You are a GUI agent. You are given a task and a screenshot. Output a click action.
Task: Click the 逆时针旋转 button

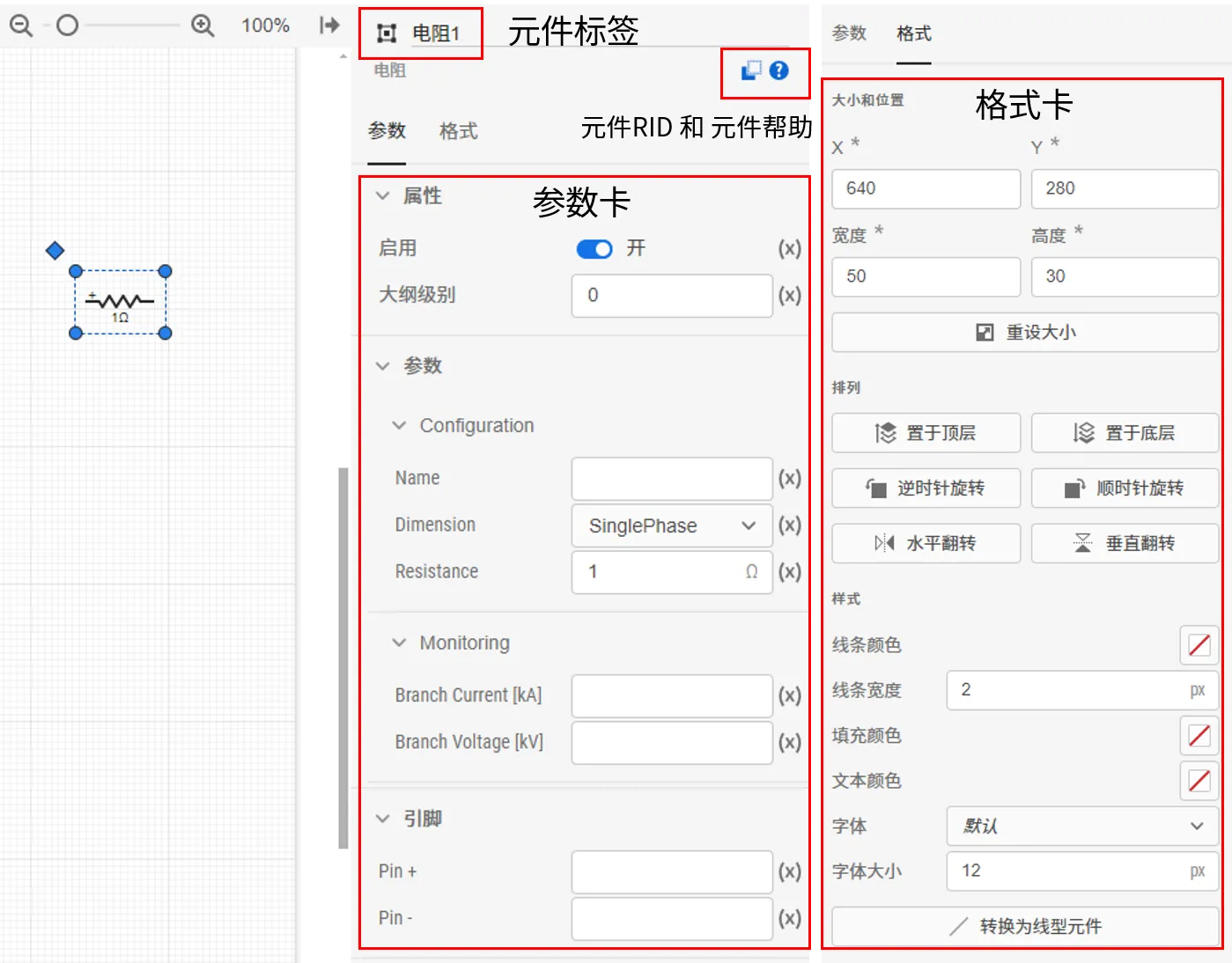(x=926, y=489)
